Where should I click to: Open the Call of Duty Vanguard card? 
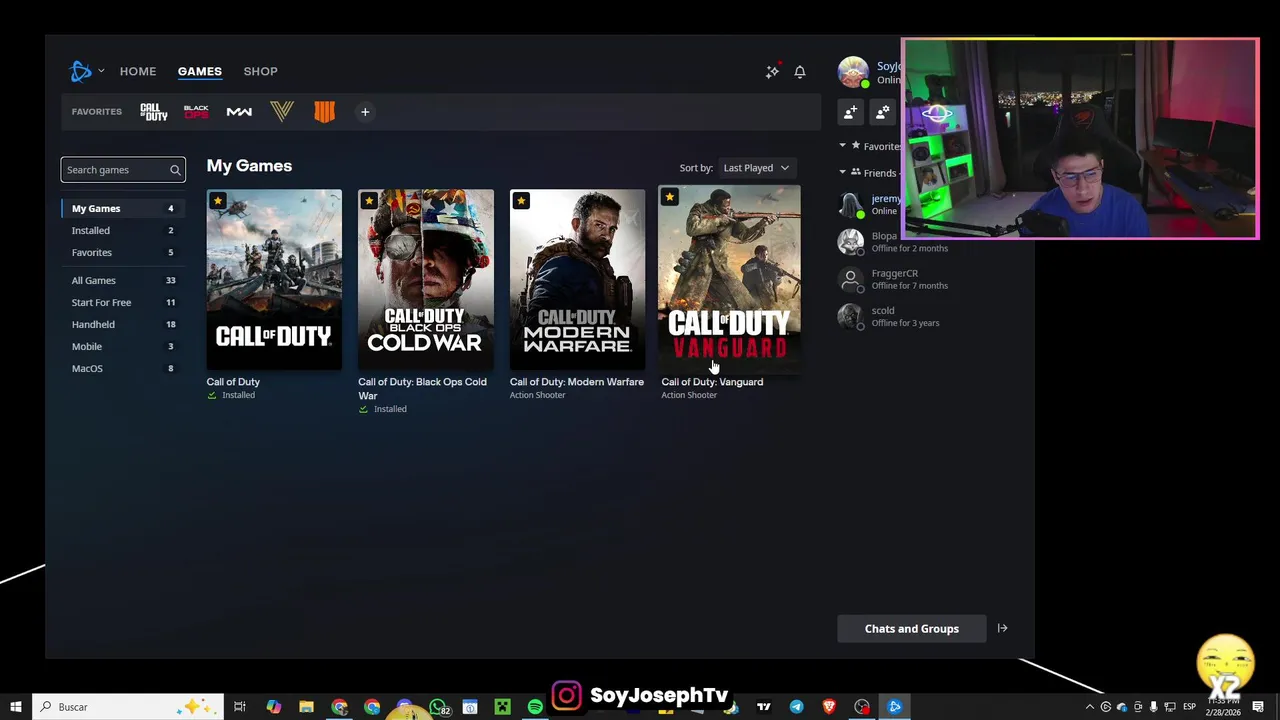[730, 279]
